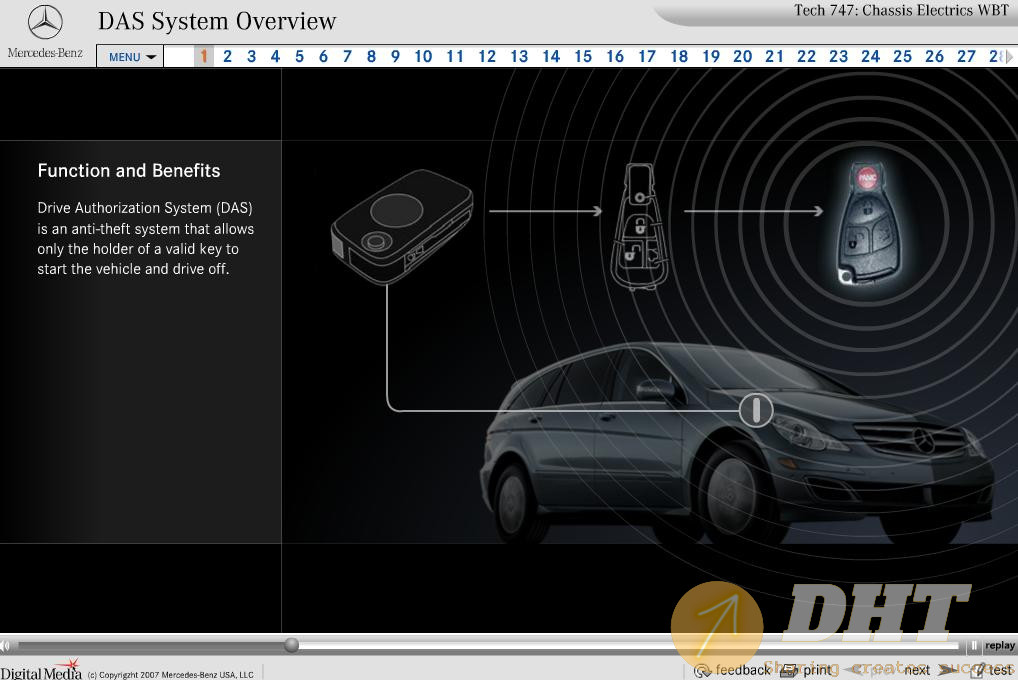Click the ignition lock marker on the car

[756, 410]
